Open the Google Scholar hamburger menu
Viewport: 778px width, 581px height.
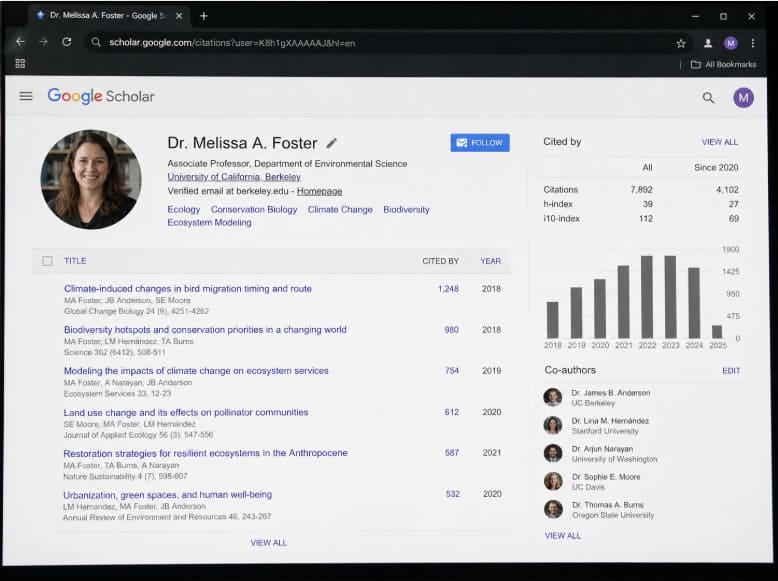[26, 96]
